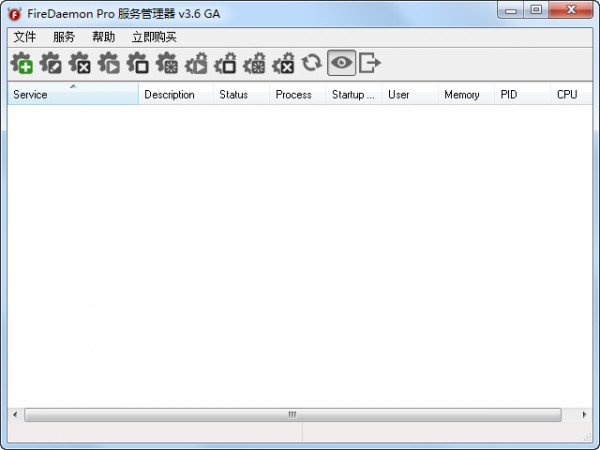Screen dimensions: 600x450
Task: Open the 帮助 menu
Action: pos(103,37)
